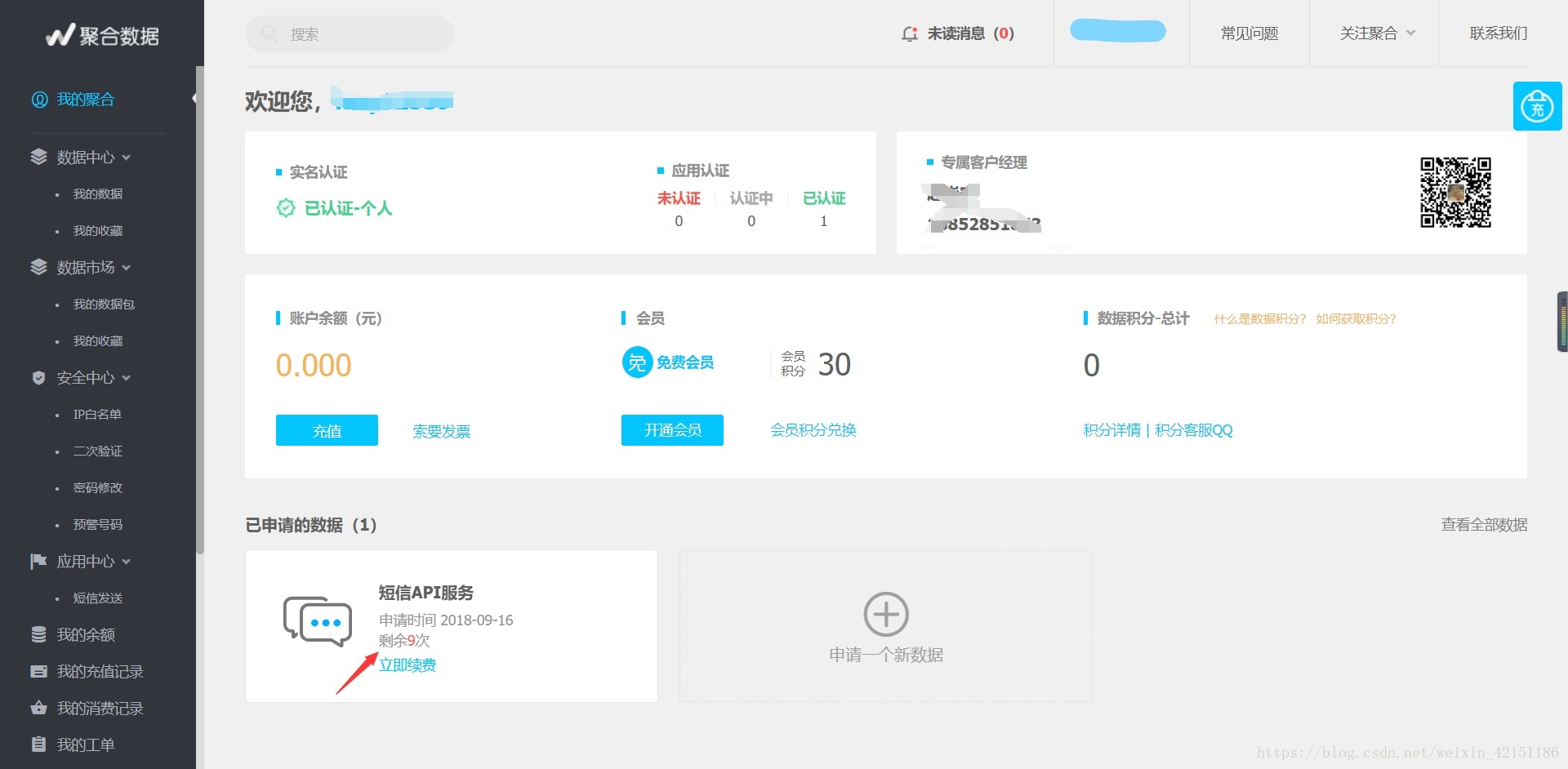1568x769 pixels.
Task: Expand the 关注聚合 dropdown
Action: tap(1377, 33)
